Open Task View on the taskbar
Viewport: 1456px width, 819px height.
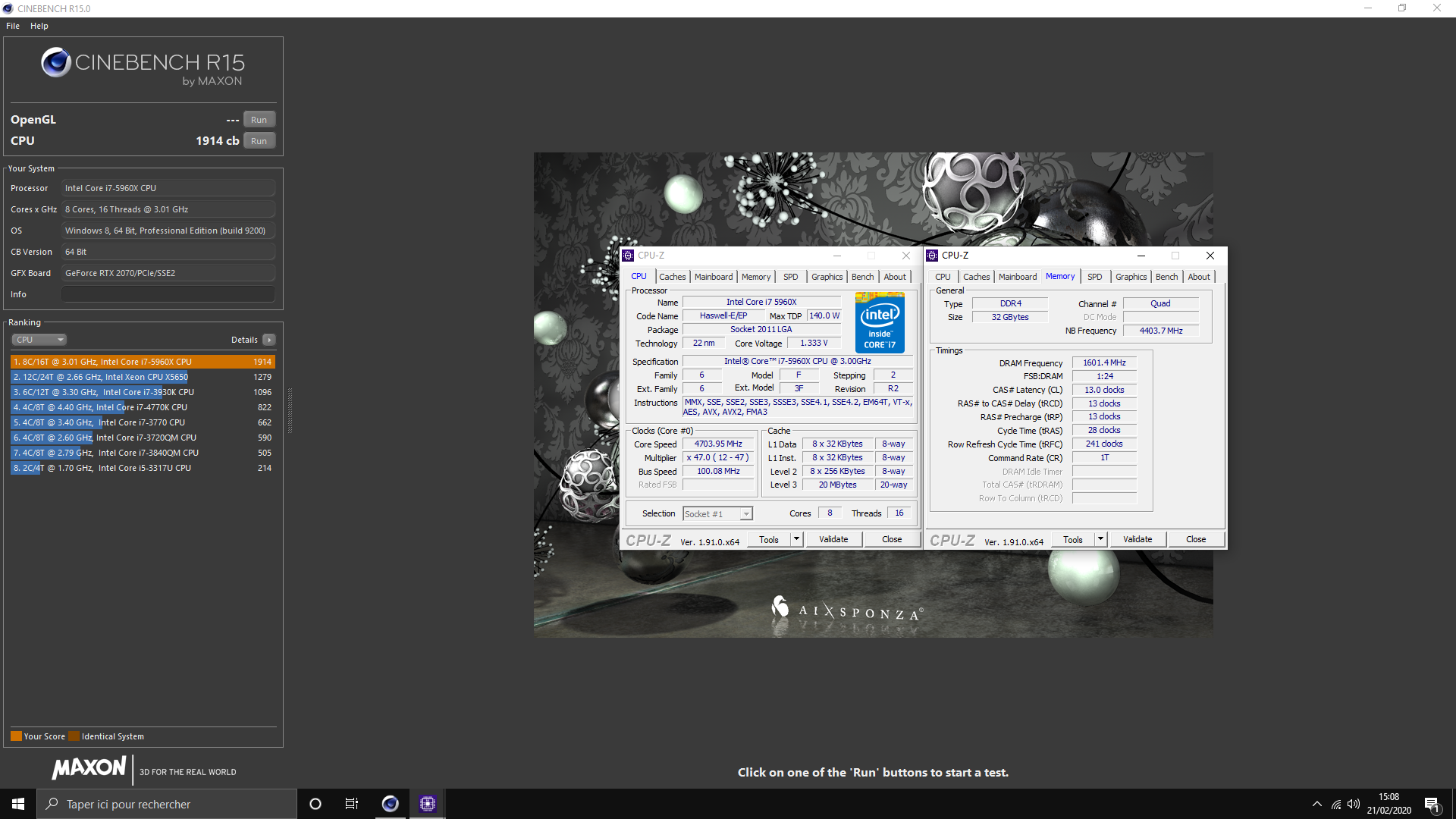pyautogui.click(x=352, y=804)
